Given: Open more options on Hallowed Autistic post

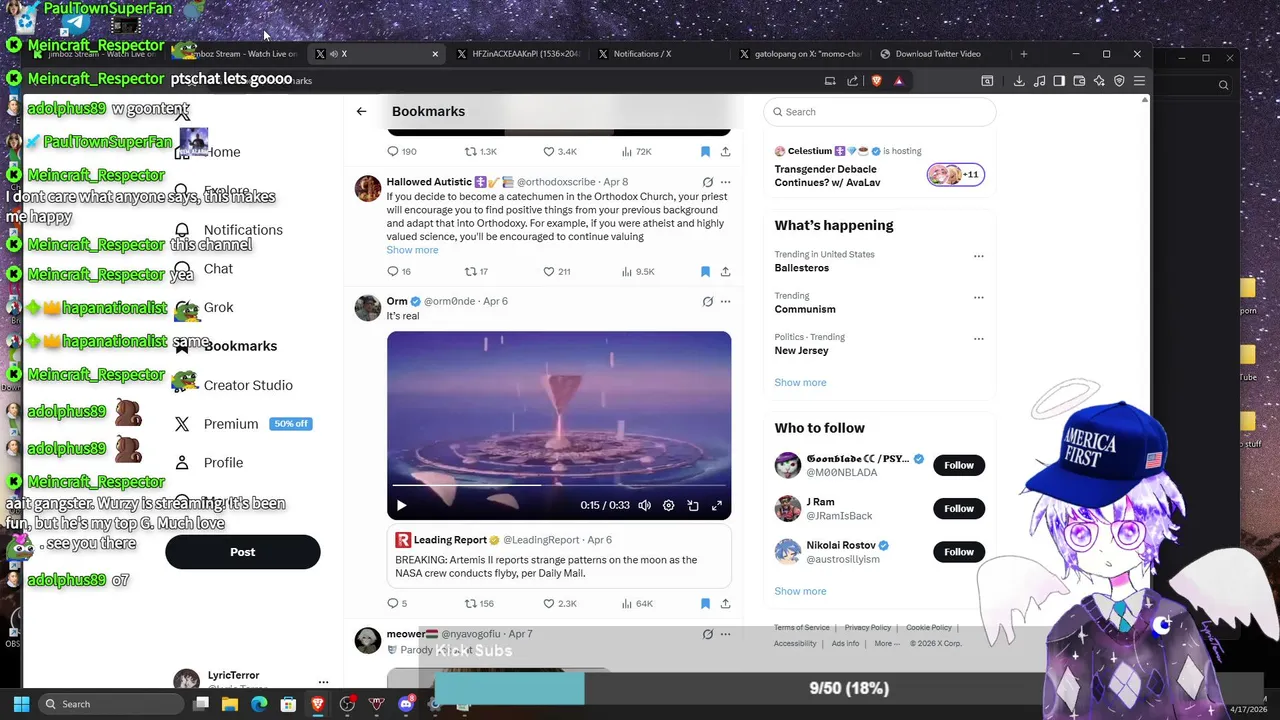Looking at the screenshot, I should click(x=725, y=182).
